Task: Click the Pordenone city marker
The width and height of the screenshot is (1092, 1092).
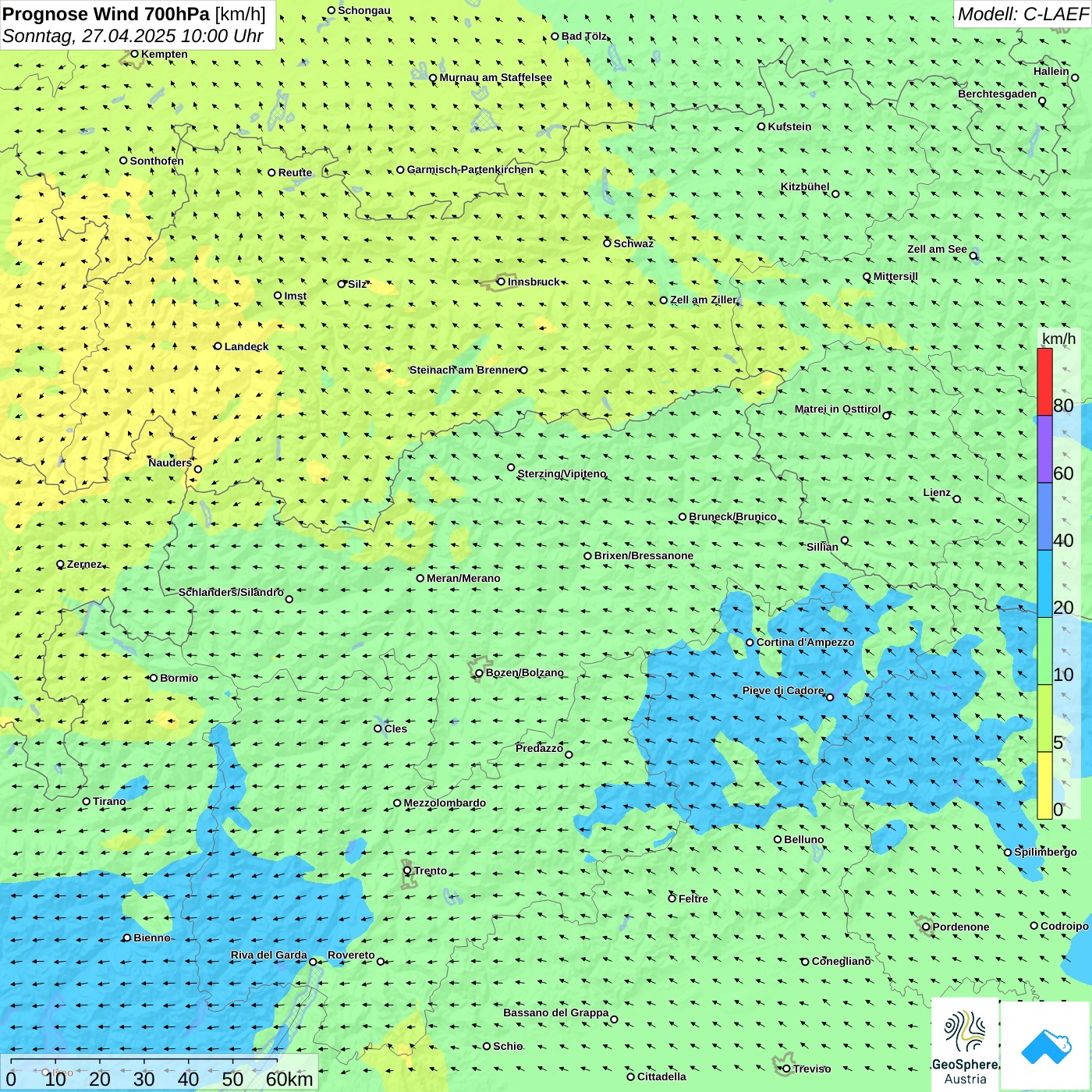Action: click(x=926, y=927)
